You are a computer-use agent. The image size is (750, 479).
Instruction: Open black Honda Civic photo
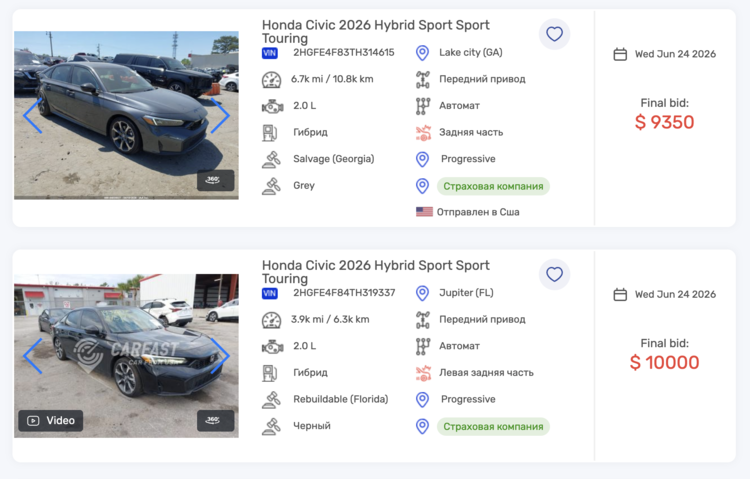pos(126,356)
